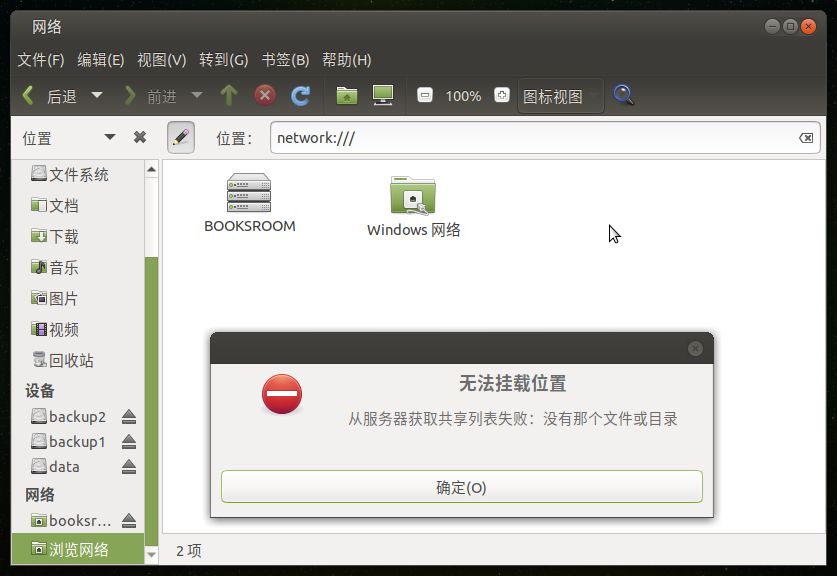Open the 视图(V) menu

tap(161, 60)
